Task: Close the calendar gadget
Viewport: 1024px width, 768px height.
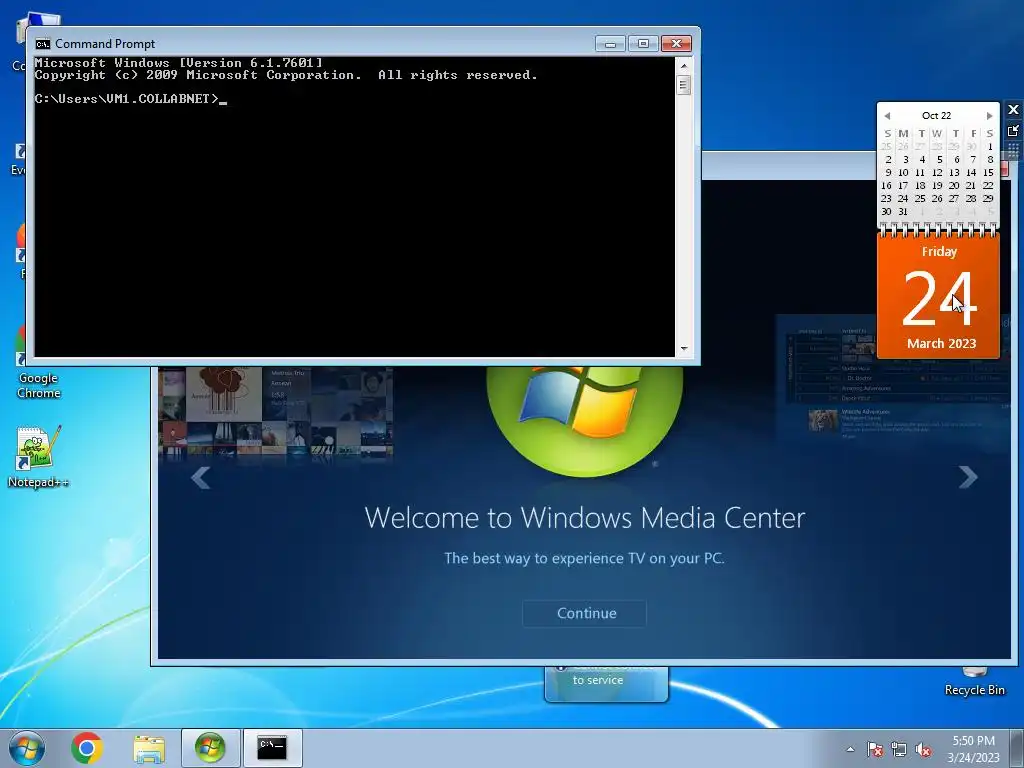Action: [1013, 110]
